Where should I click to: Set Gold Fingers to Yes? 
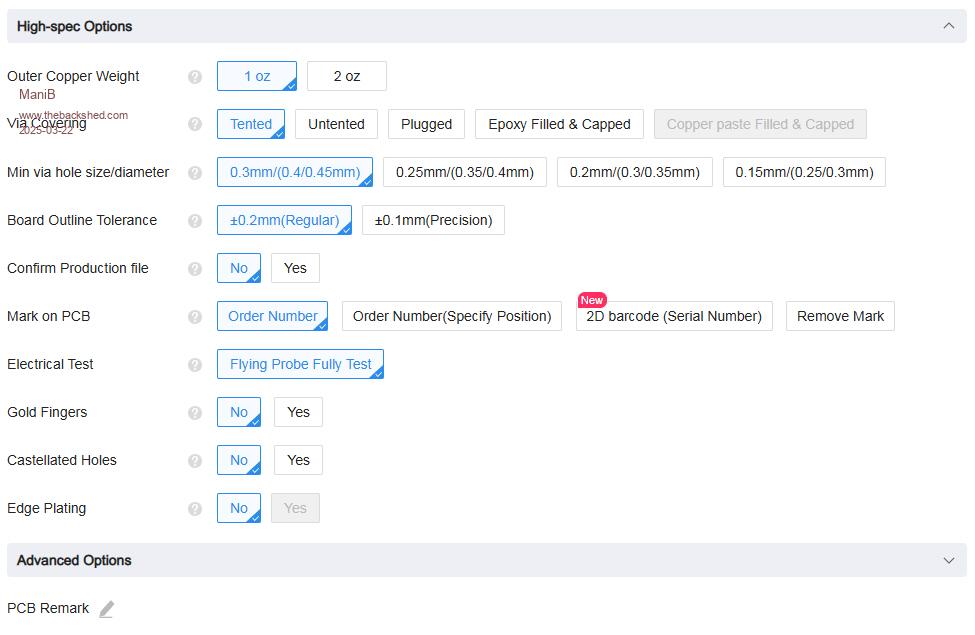298,412
